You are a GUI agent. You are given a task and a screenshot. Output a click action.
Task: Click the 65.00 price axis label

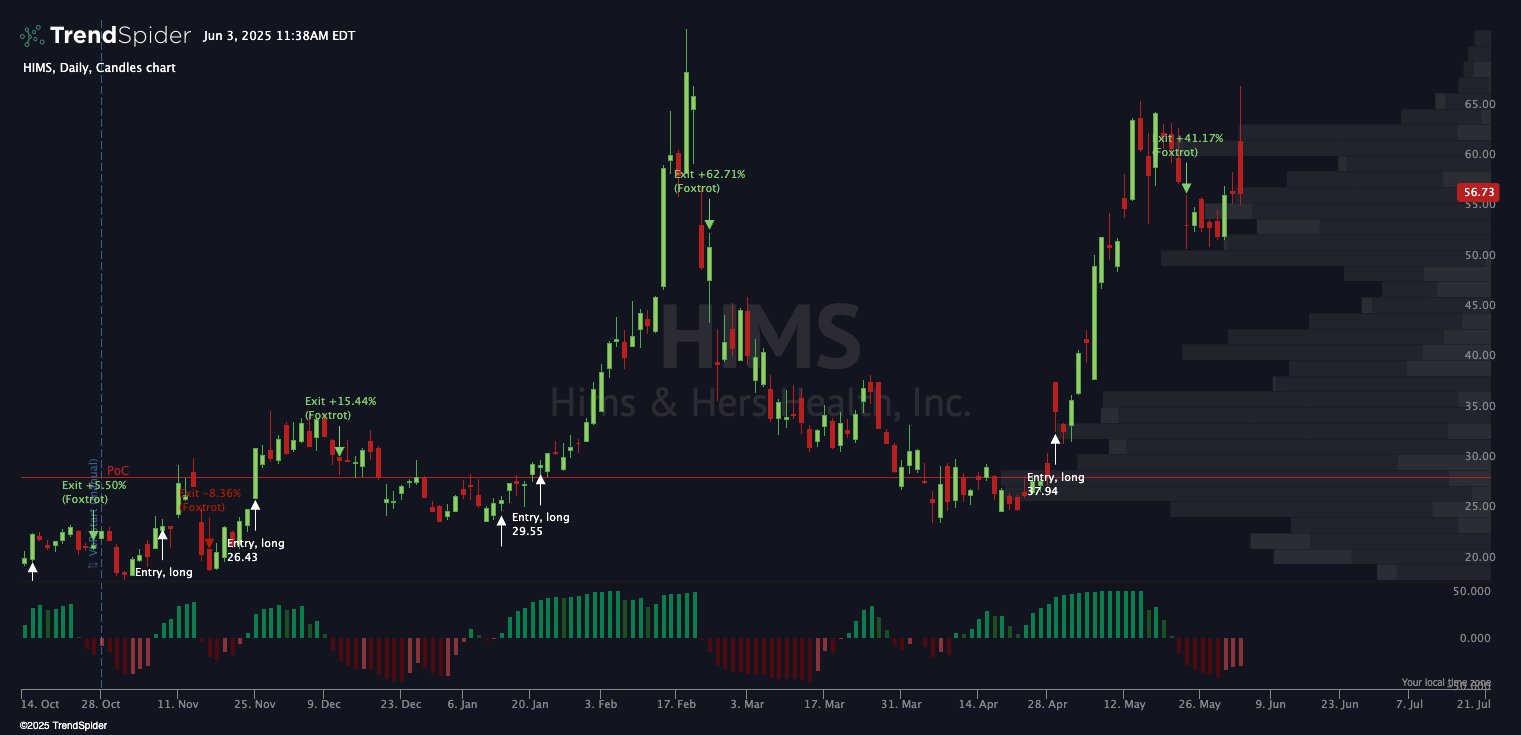coord(1479,104)
